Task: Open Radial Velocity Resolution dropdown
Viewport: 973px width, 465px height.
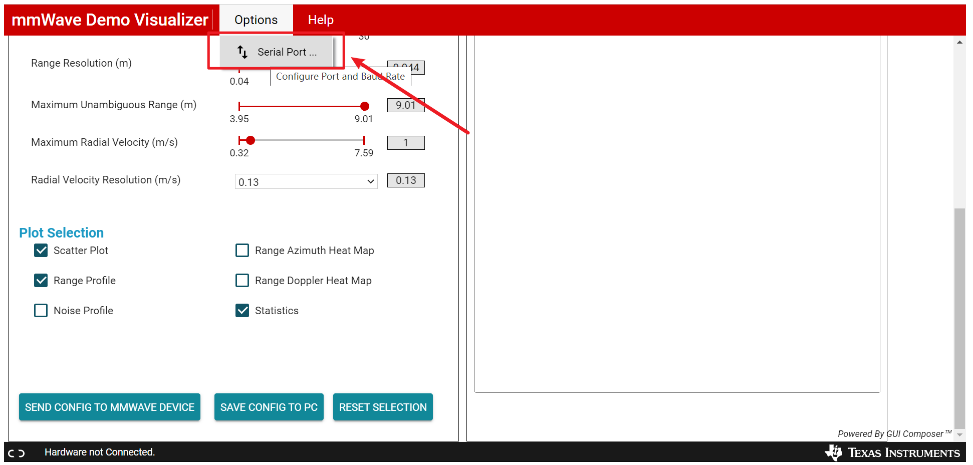Action: click(306, 182)
